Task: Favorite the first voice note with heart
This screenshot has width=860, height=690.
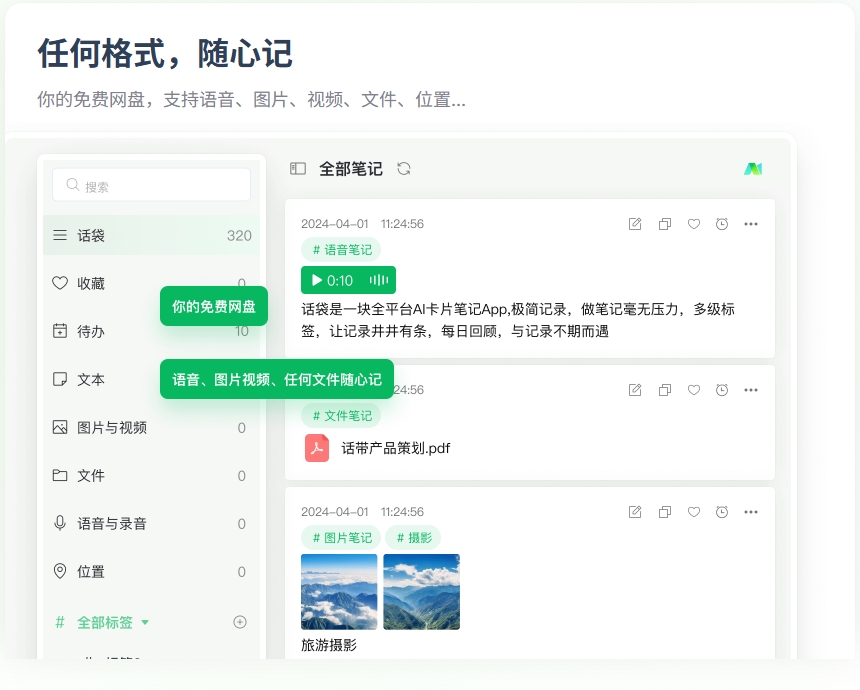Action: coord(693,224)
